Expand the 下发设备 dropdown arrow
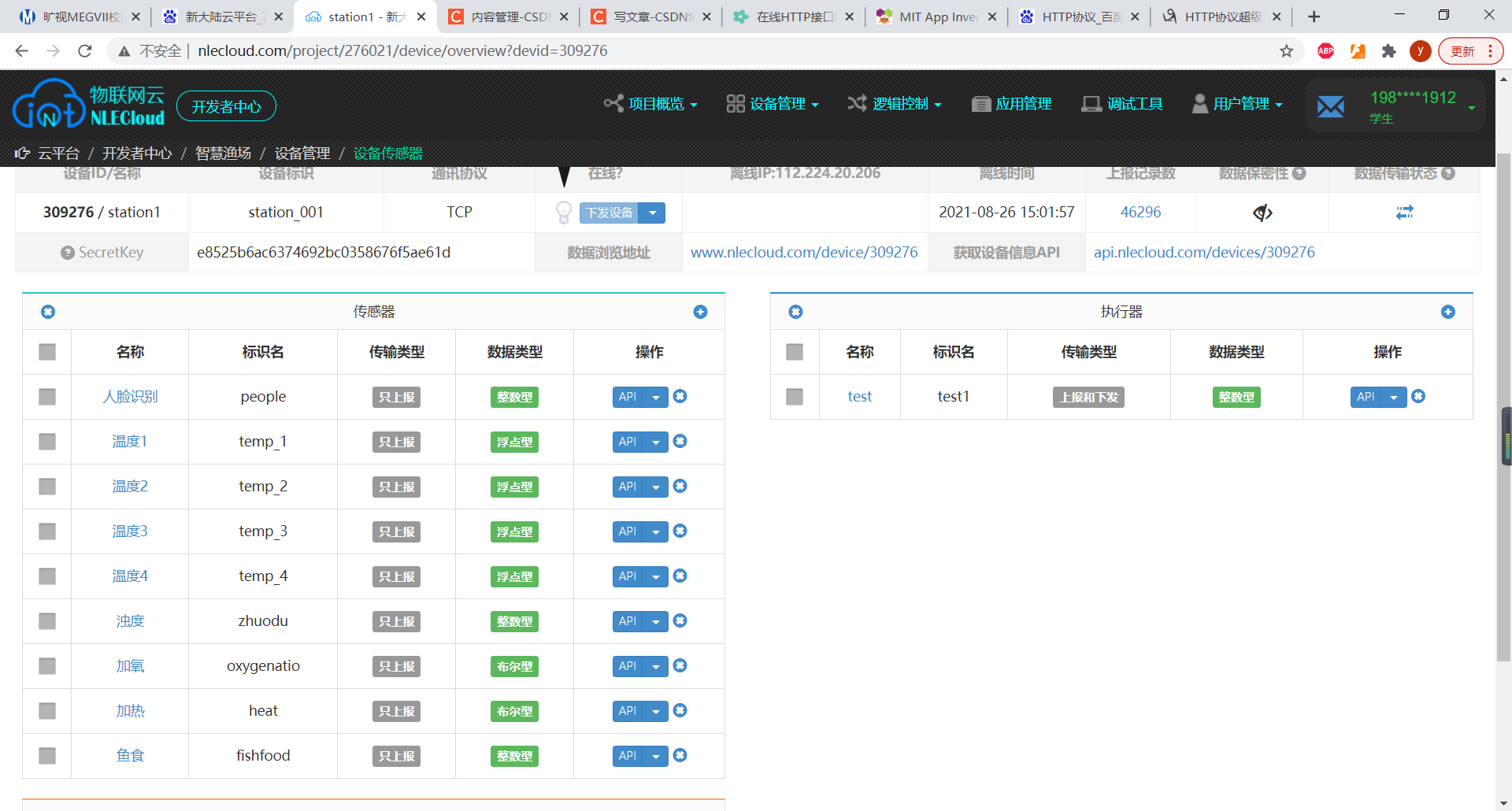 [x=652, y=213]
